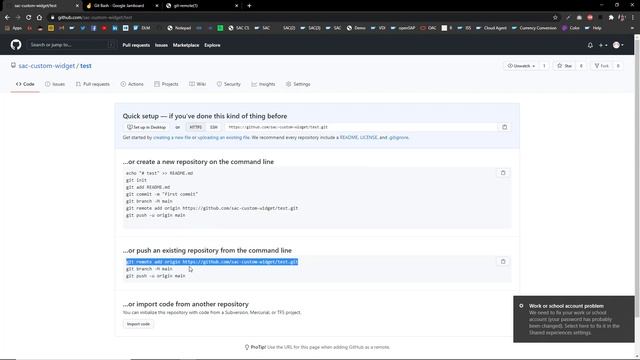Reload the page with refresh icon
The height and width of the screenshot is (360, 640).
point(29,18)
